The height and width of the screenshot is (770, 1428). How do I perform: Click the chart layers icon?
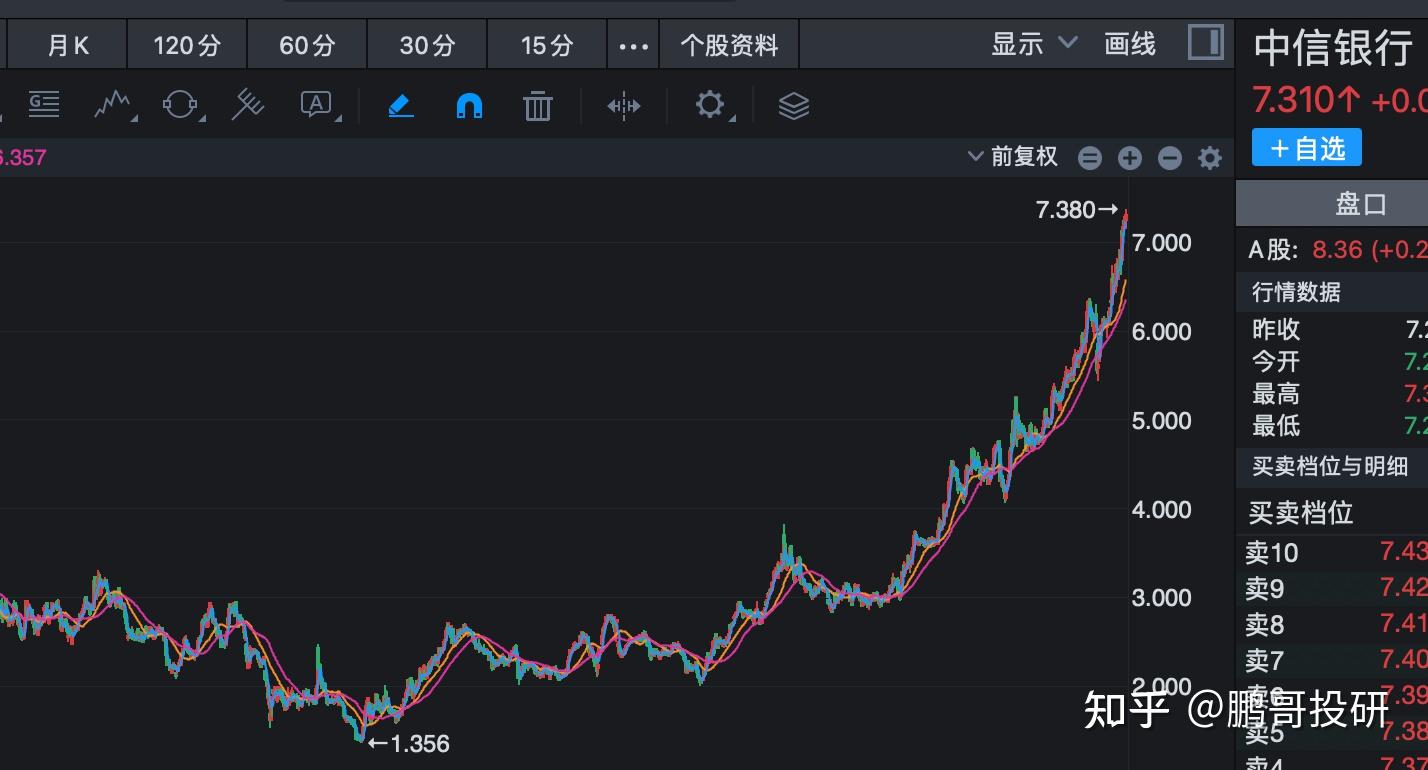pos(793,105)
